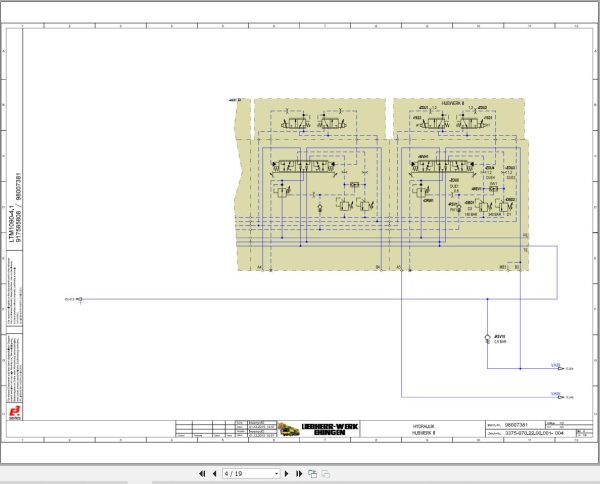Viewport: 600px width, 484px height.
Task: Click the greyed-out windows icon in the navigation bar
Action: pyautogui.click(x=326, y=474)
